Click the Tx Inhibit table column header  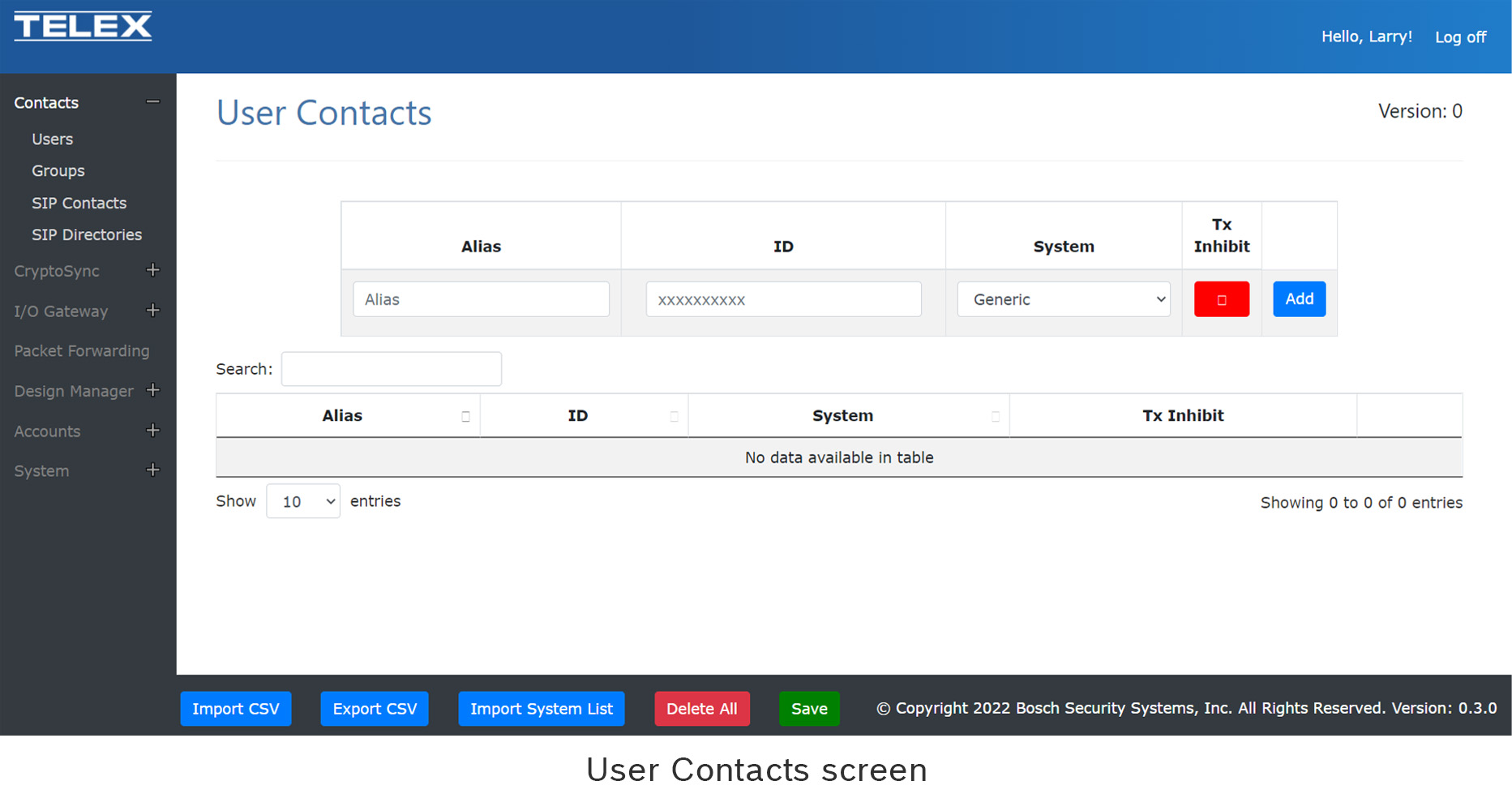(1183, 415)
